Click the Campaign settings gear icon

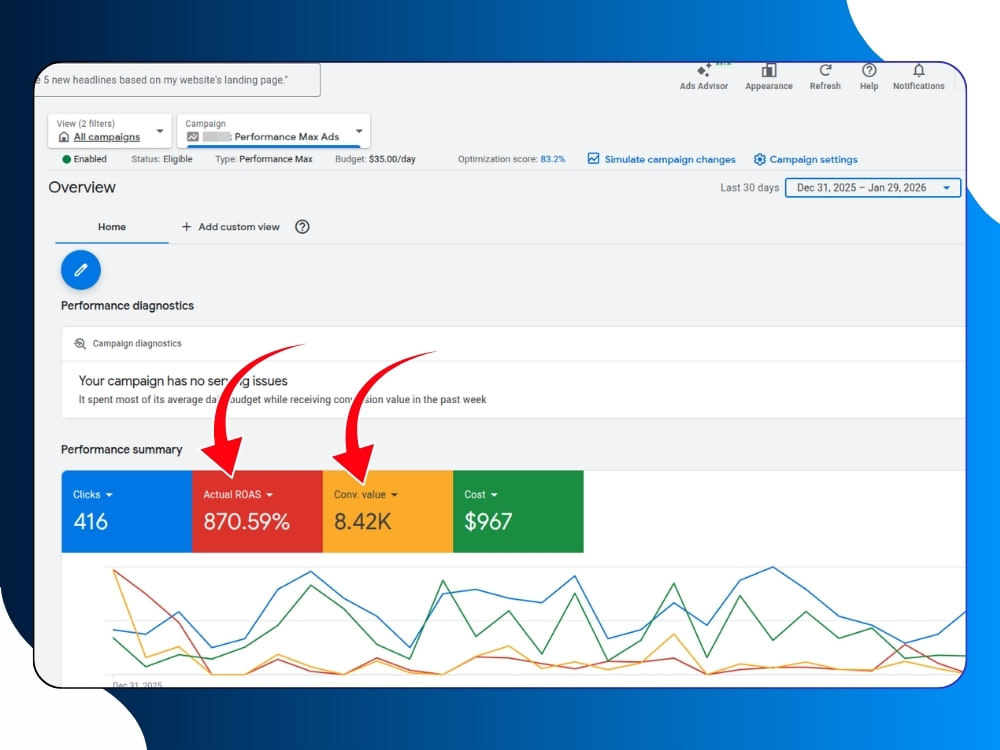759,159
